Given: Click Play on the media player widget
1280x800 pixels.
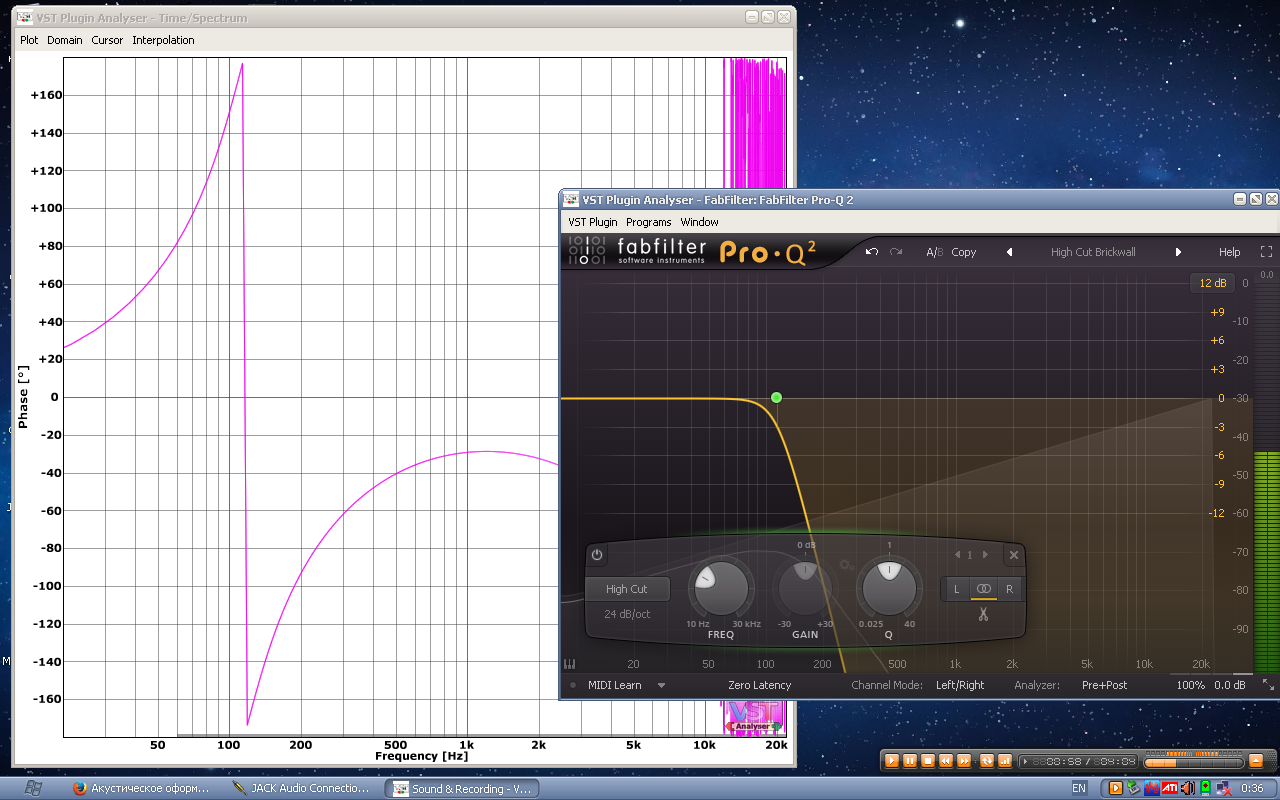Looking at the screenshot, I should coord(892,761).
